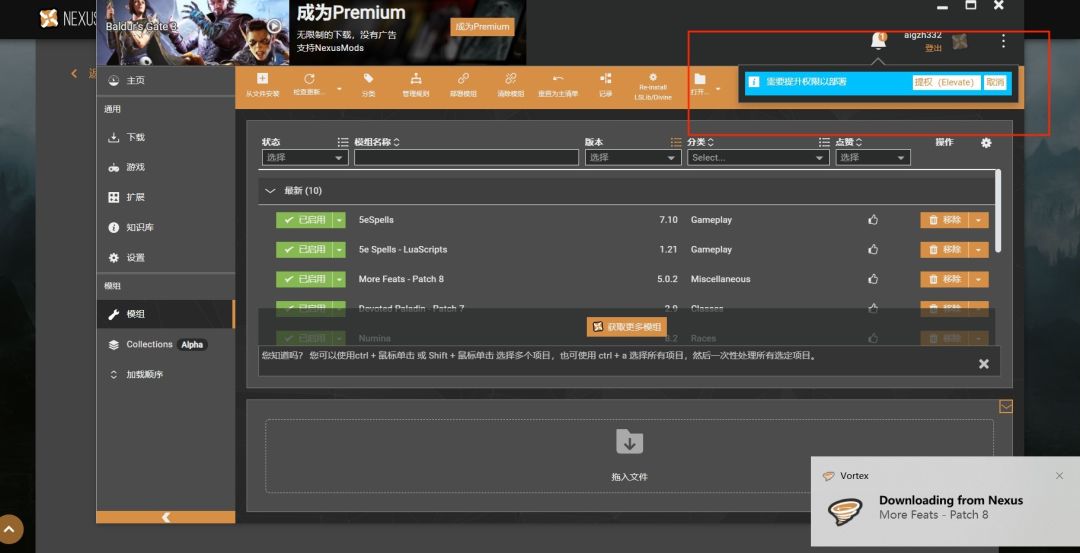Open 下载 in the sidebar
The image size is (1080, 553).
pyautogui.click(x=166, y=137)
